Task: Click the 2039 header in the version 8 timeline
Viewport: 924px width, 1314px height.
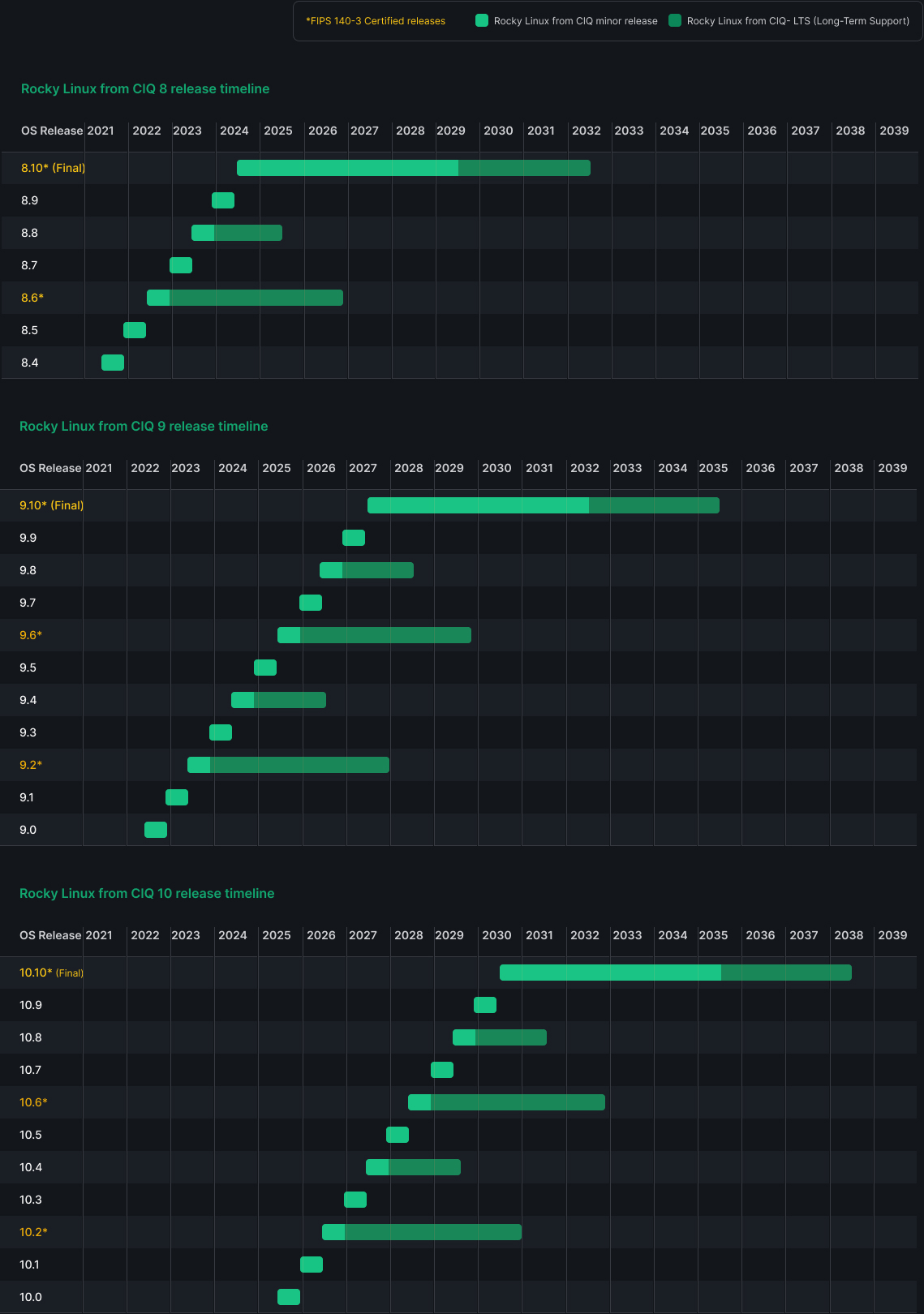Action: (894, 131)
